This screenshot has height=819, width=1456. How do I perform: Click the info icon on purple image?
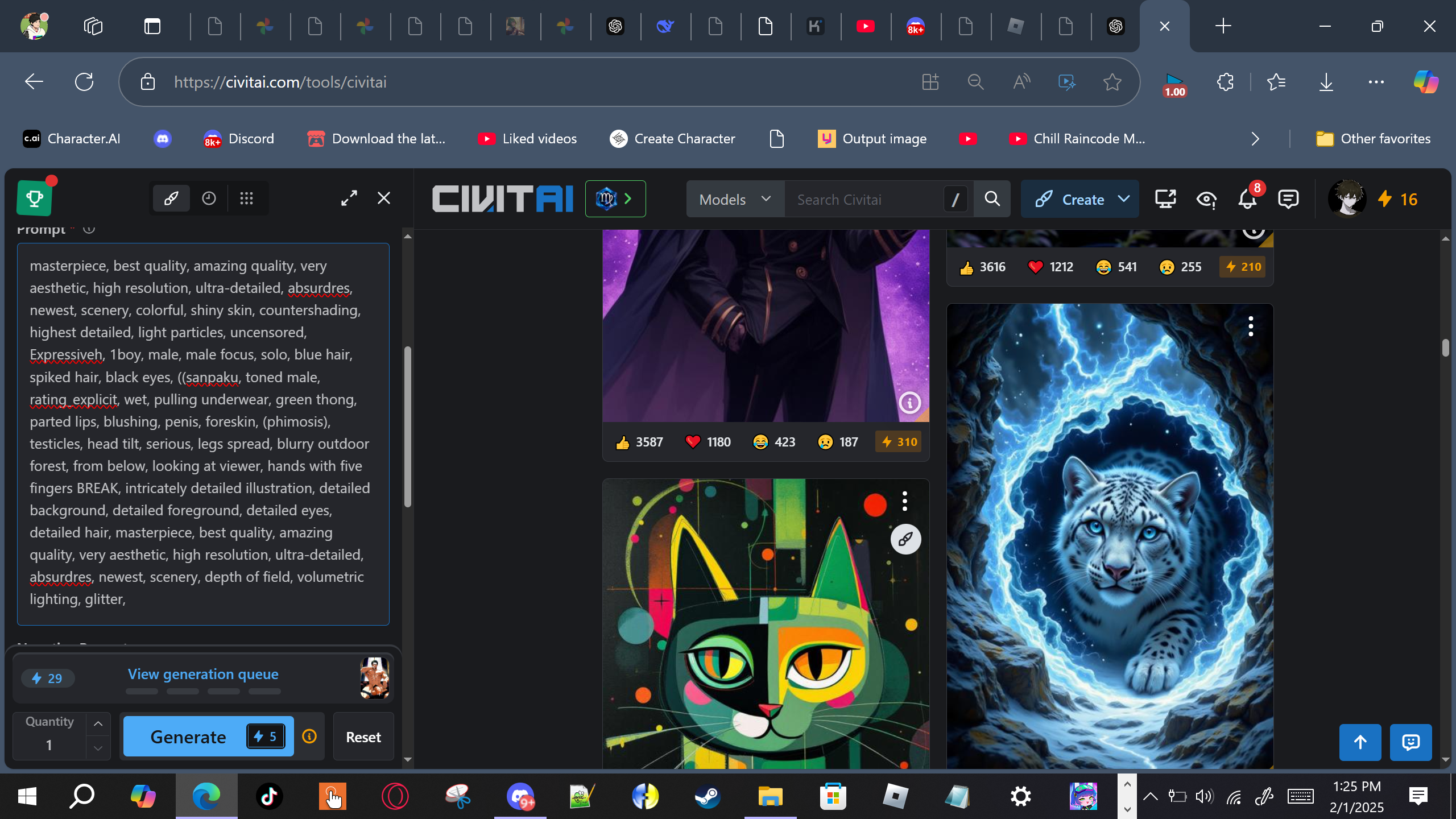tap(909, 403)
